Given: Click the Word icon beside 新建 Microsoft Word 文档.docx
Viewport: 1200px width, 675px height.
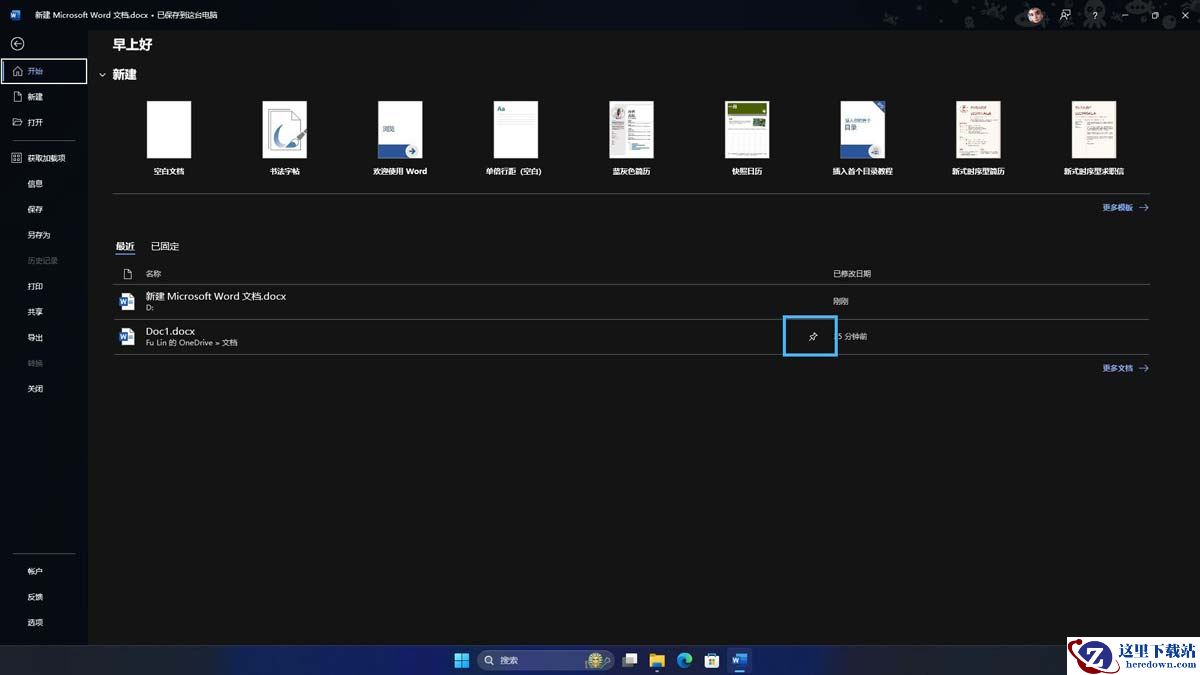Looking at the screenshot, I should [x=127, y=301].
